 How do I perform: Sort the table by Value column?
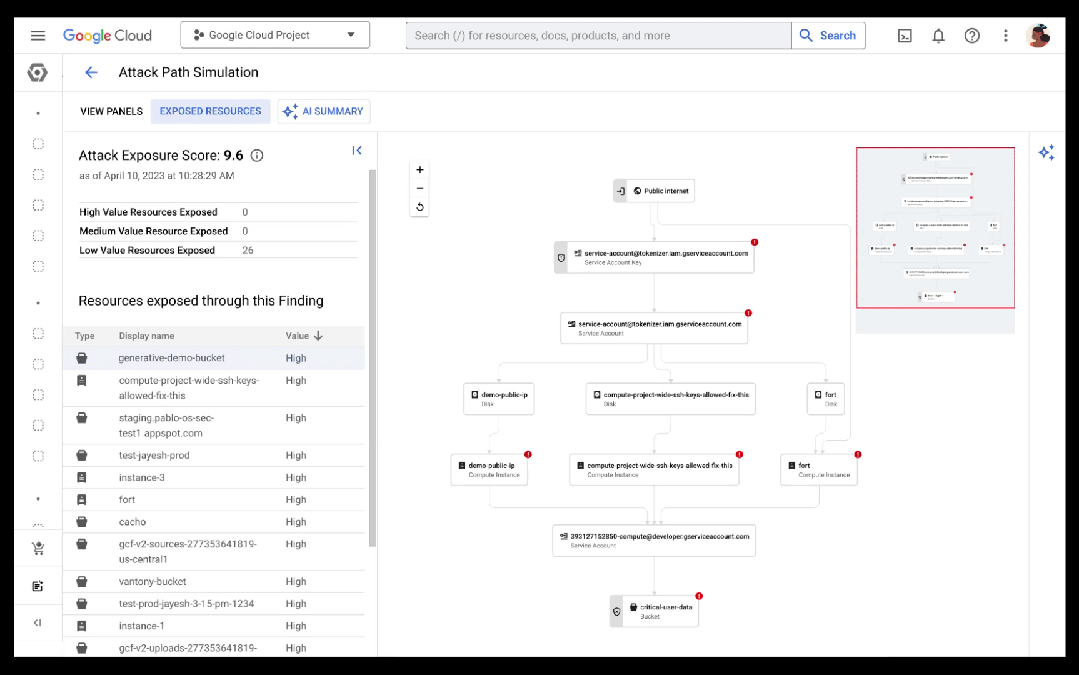(304, 336)
